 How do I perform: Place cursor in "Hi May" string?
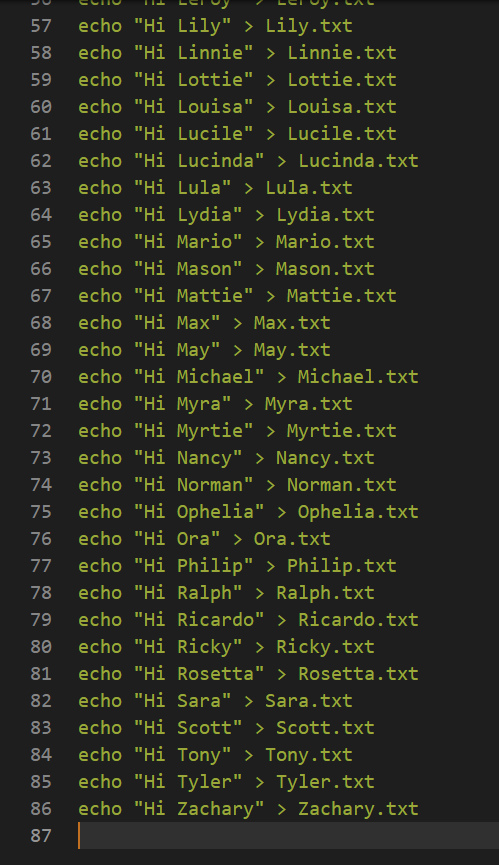click(x=176, y=350)
